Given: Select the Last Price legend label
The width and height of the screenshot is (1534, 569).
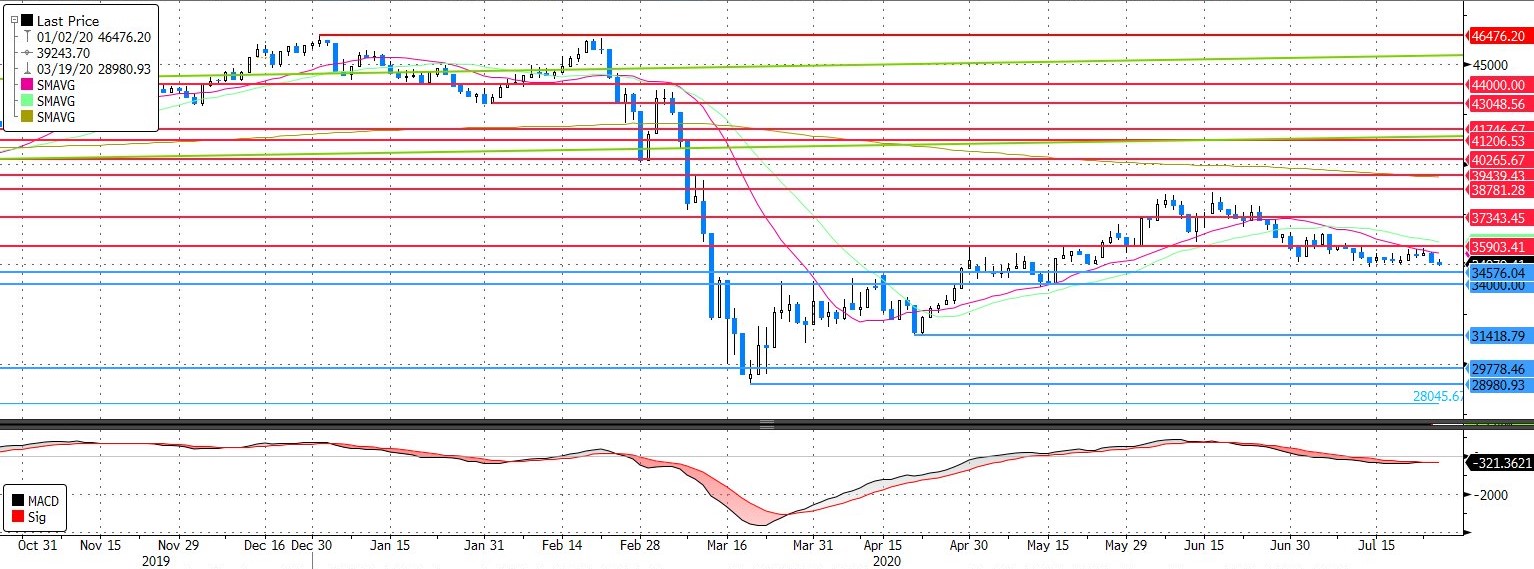Looking at the screenshot, I should [67, 20].
